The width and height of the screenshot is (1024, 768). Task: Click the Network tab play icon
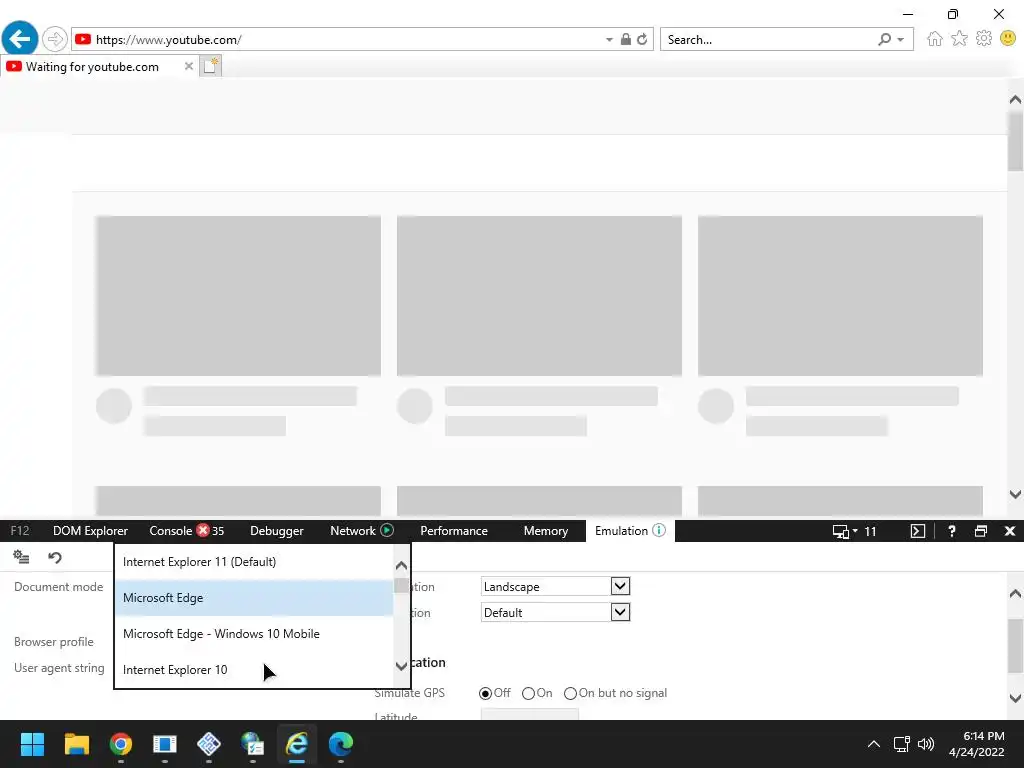point(387,530)
